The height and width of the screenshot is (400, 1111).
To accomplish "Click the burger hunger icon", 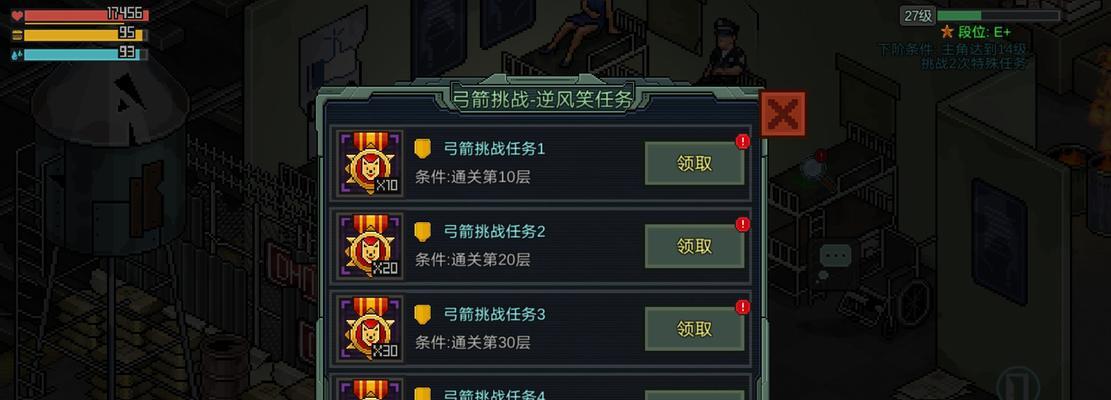I will tap(17, 35).
